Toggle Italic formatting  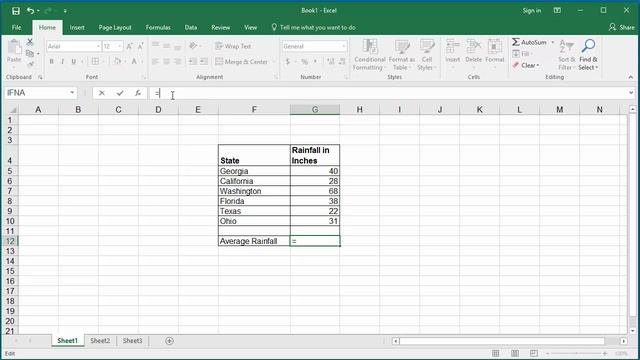coord(62,62)
